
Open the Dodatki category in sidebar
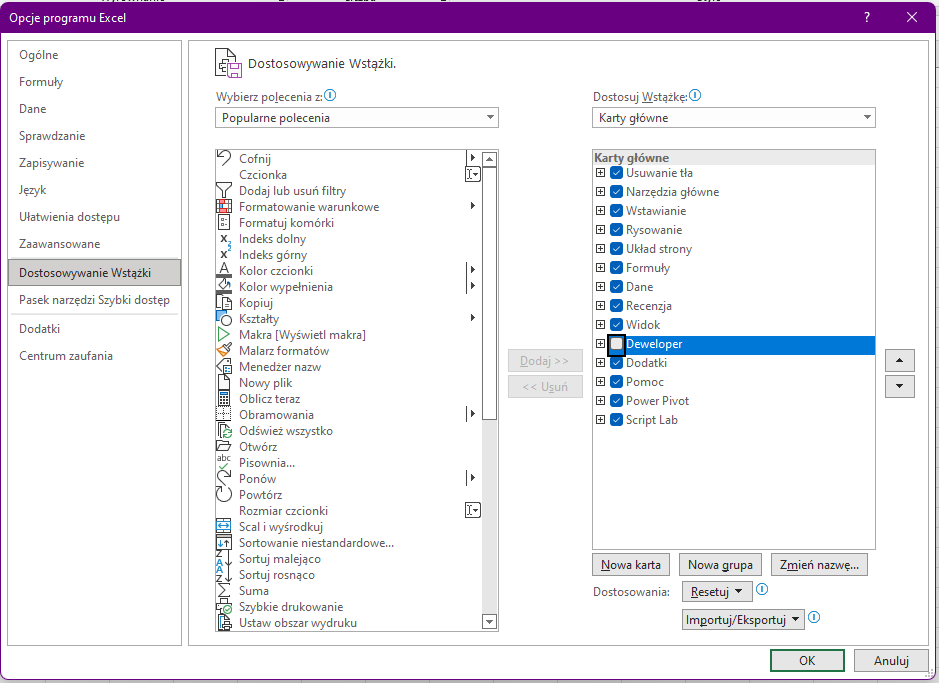tap(94, 329)
